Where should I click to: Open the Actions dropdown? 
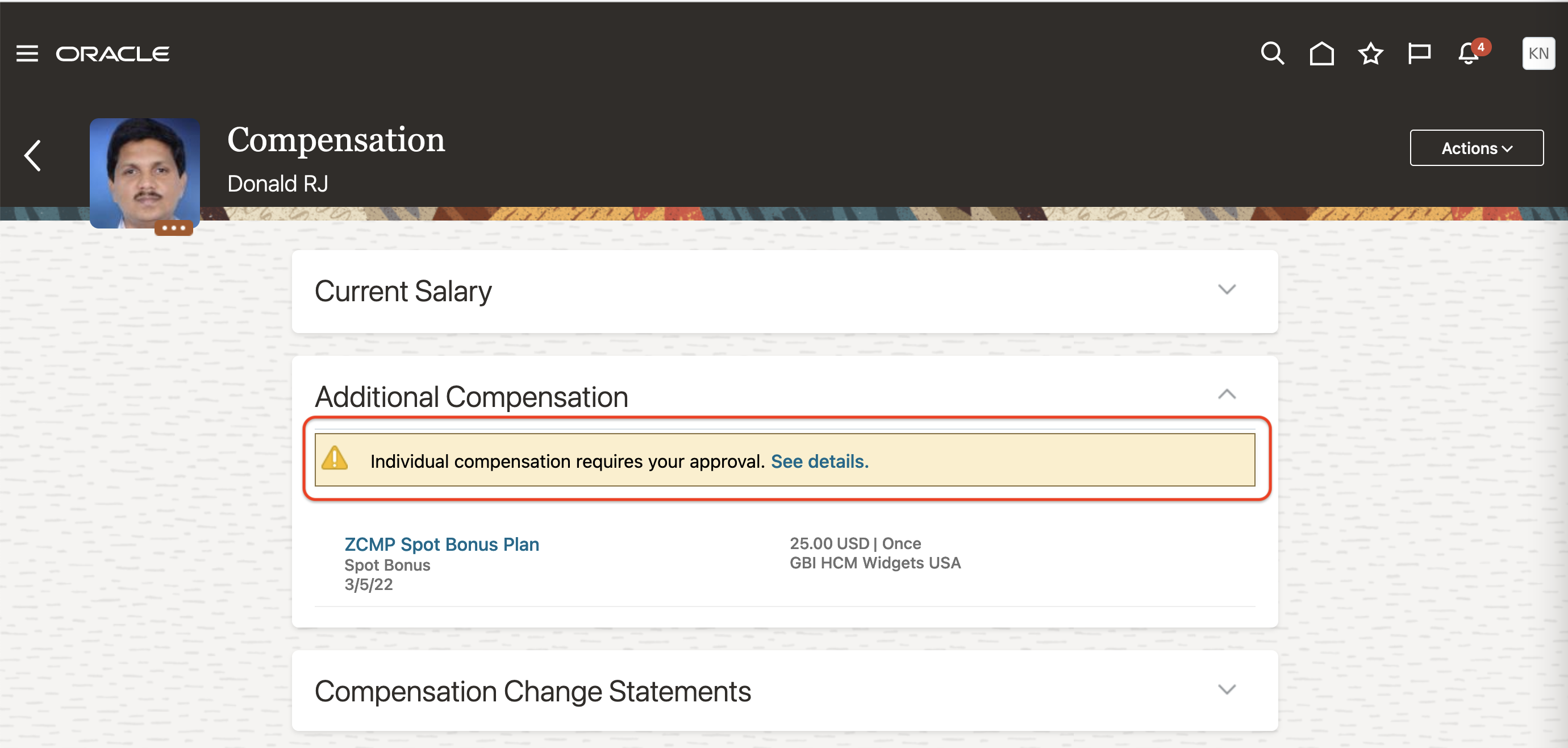[1476, 148]
